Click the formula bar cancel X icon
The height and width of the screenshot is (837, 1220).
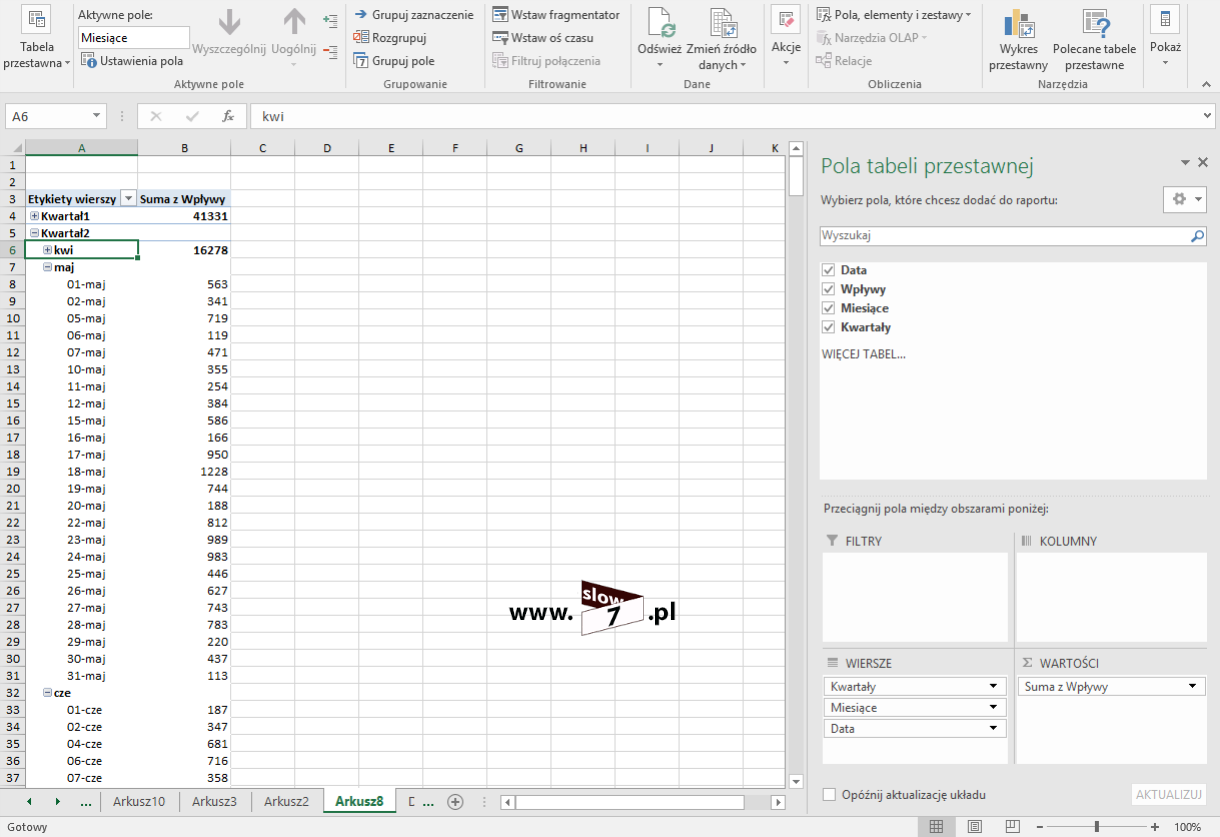click(x=156, y=116)
